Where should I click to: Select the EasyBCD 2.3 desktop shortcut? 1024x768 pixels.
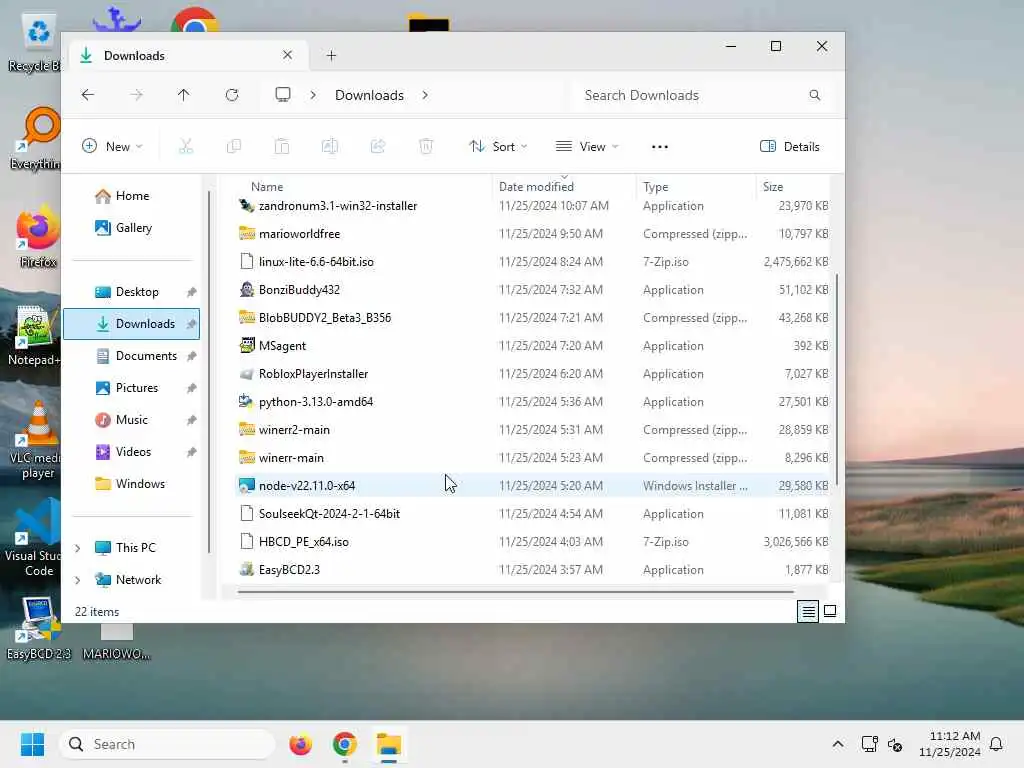[38, 628]
